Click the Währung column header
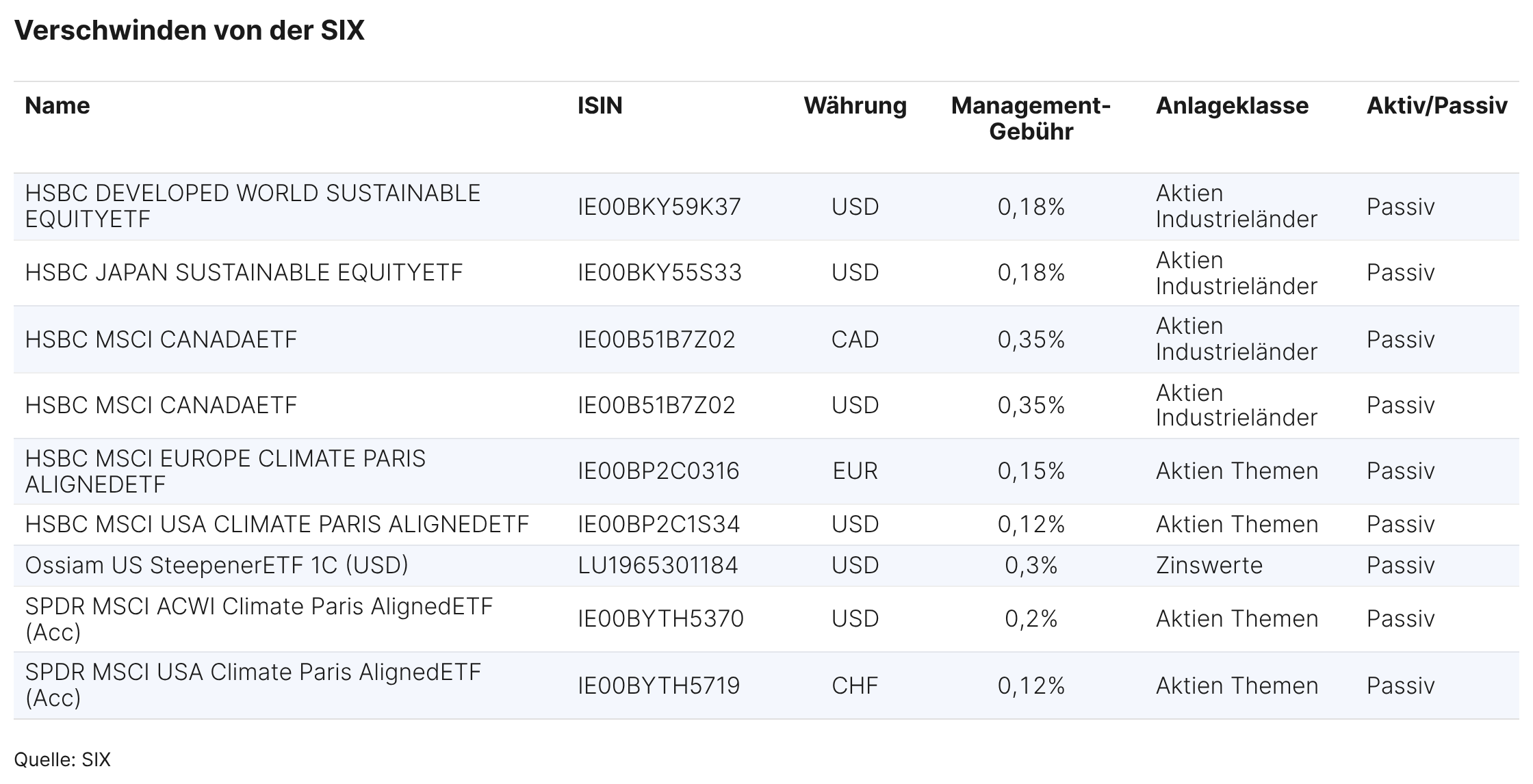 tap(855, 106)
